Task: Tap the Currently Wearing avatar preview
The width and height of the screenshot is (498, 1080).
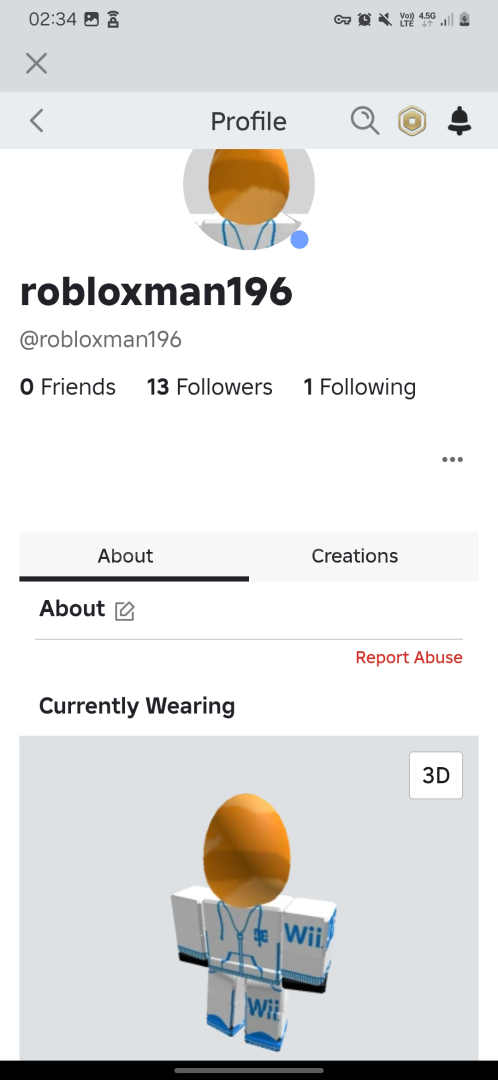Action: [x=249, y=898]
